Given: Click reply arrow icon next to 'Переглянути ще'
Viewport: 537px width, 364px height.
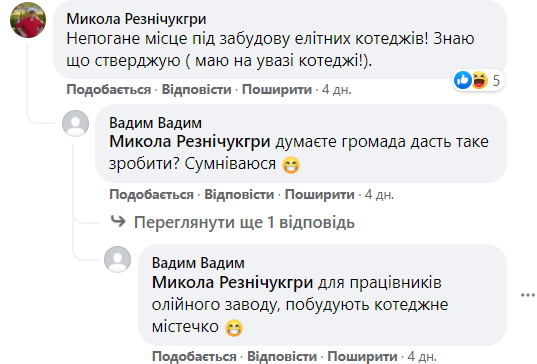Looking at the screenshot, I should pyautogui.click(x=118, y=221).
